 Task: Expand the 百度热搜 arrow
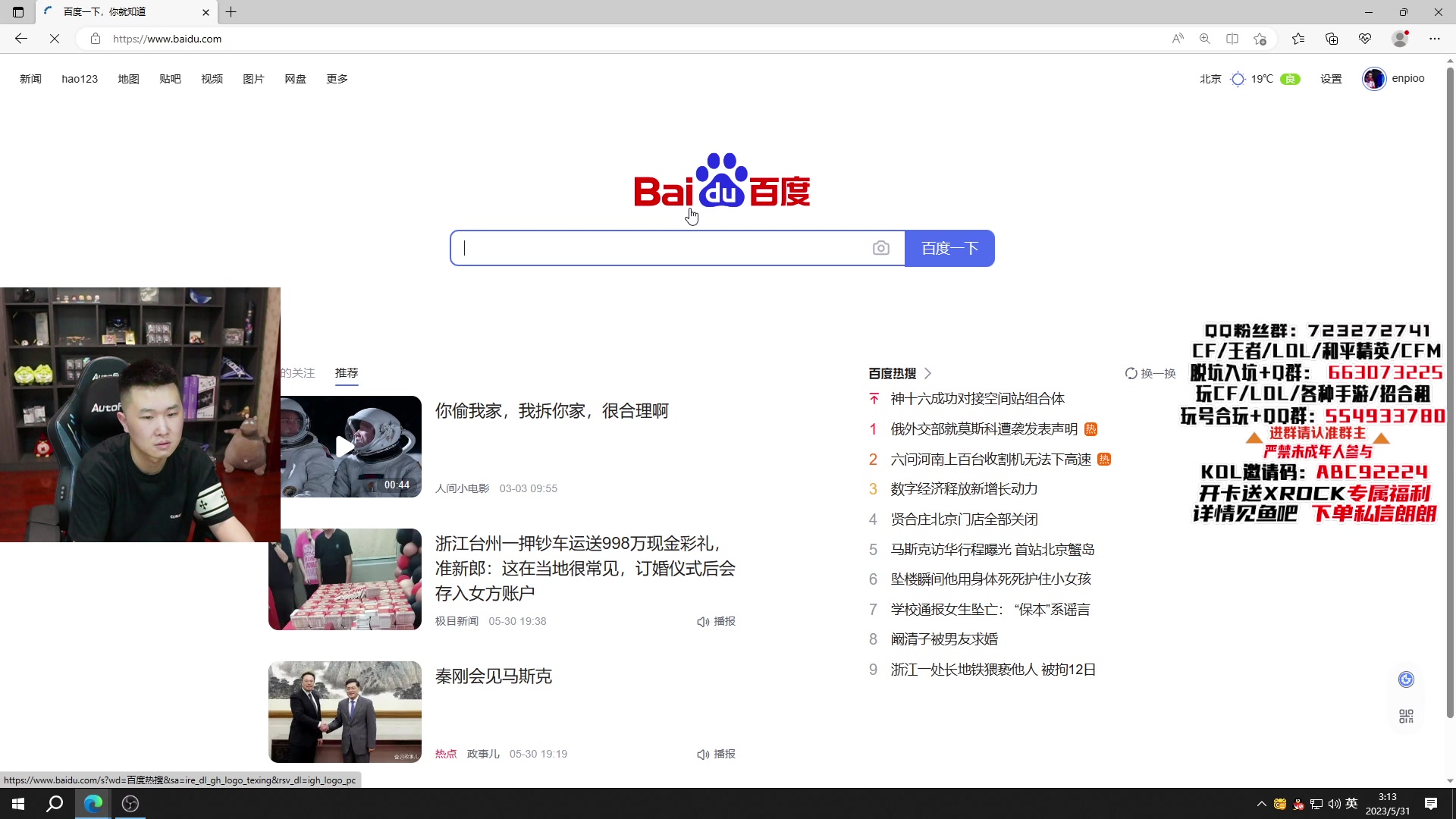pyautogui.click(x=927, y=373)
